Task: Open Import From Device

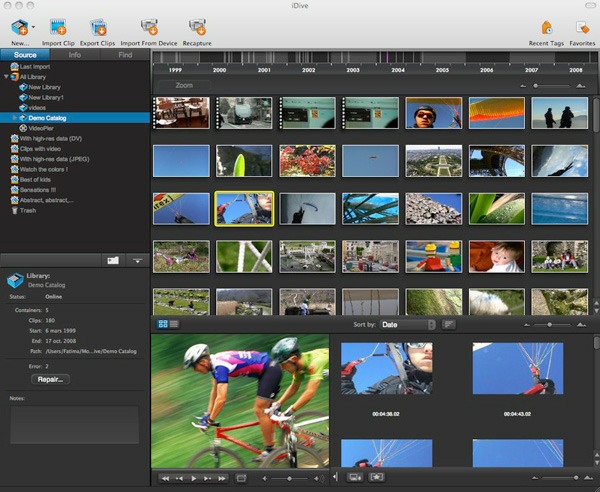Action: (151, 28)
